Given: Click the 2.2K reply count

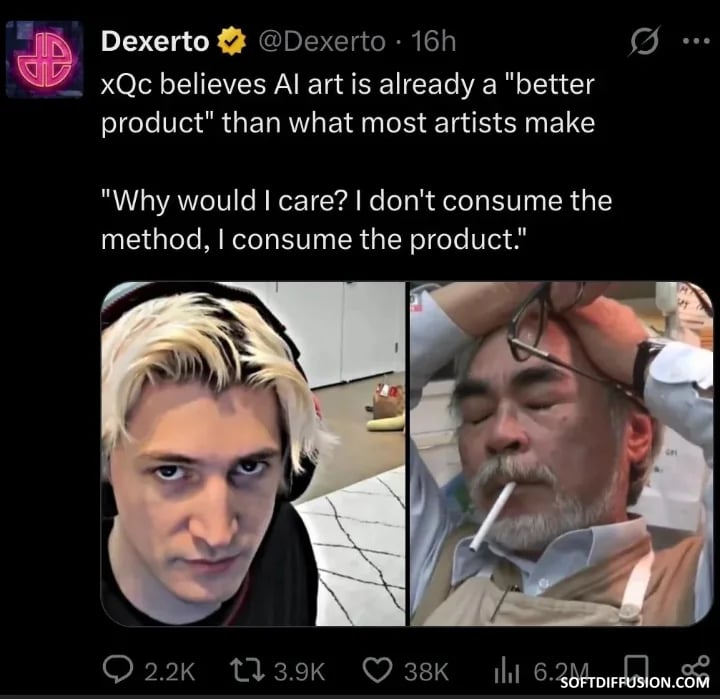Looking at the screenshot, I should coord(170,671).
